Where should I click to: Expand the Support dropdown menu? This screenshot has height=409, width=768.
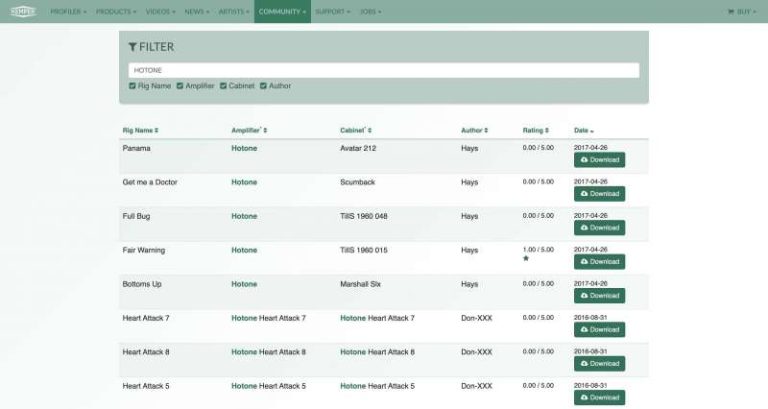coord(332,12)
